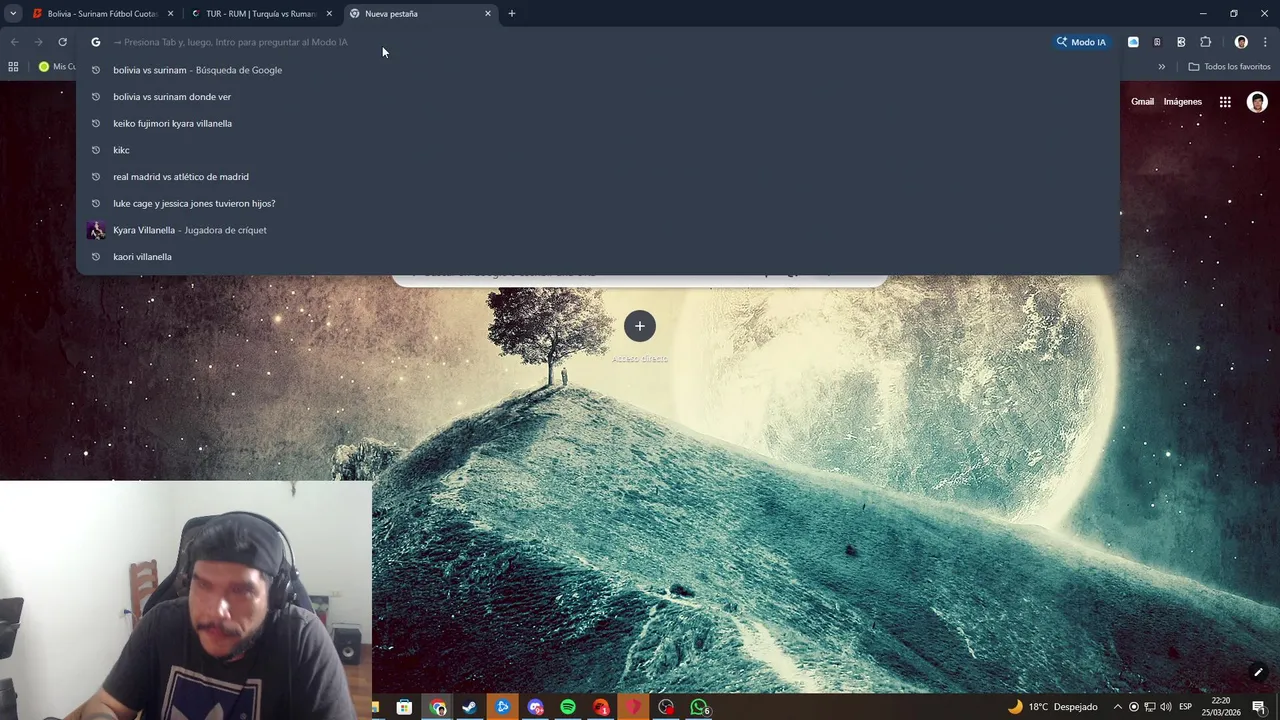The width and height of the screenshot is (1280, 720).
Task: Click the Kyara Villanella suggestion thumbnail
Action: pos(96,230)
